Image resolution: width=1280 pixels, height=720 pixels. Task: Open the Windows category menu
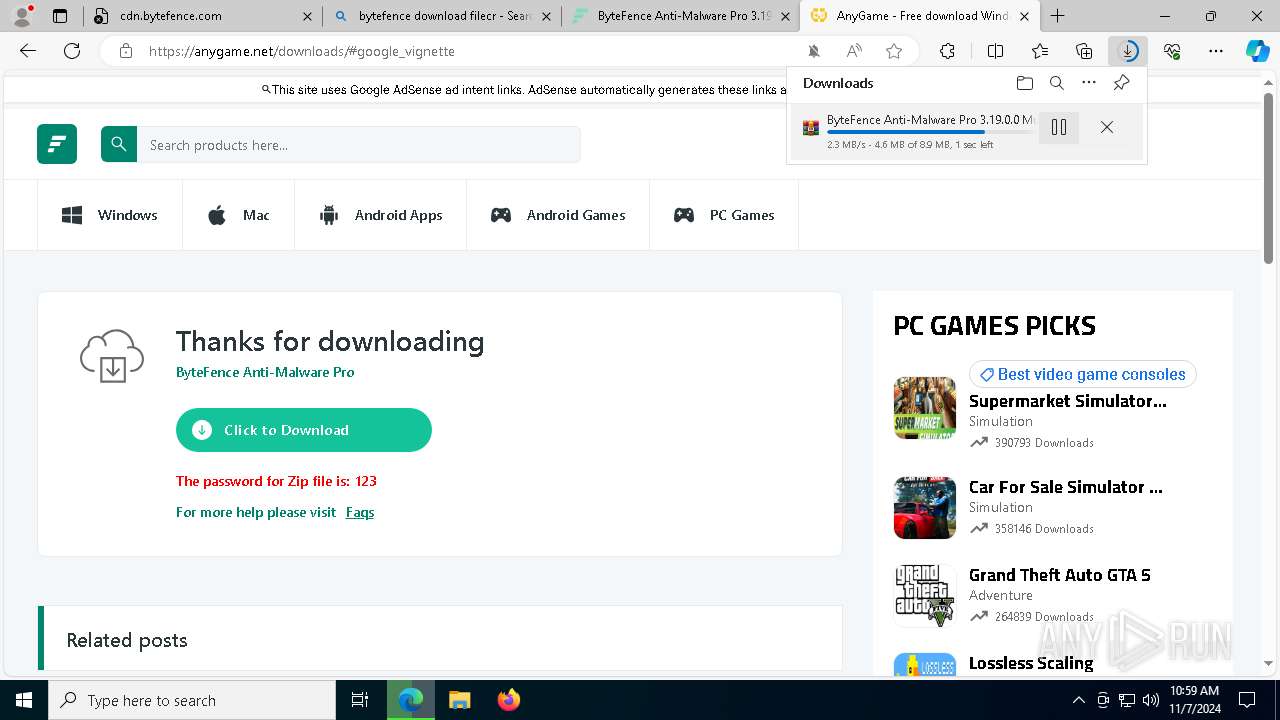(110, 215)
